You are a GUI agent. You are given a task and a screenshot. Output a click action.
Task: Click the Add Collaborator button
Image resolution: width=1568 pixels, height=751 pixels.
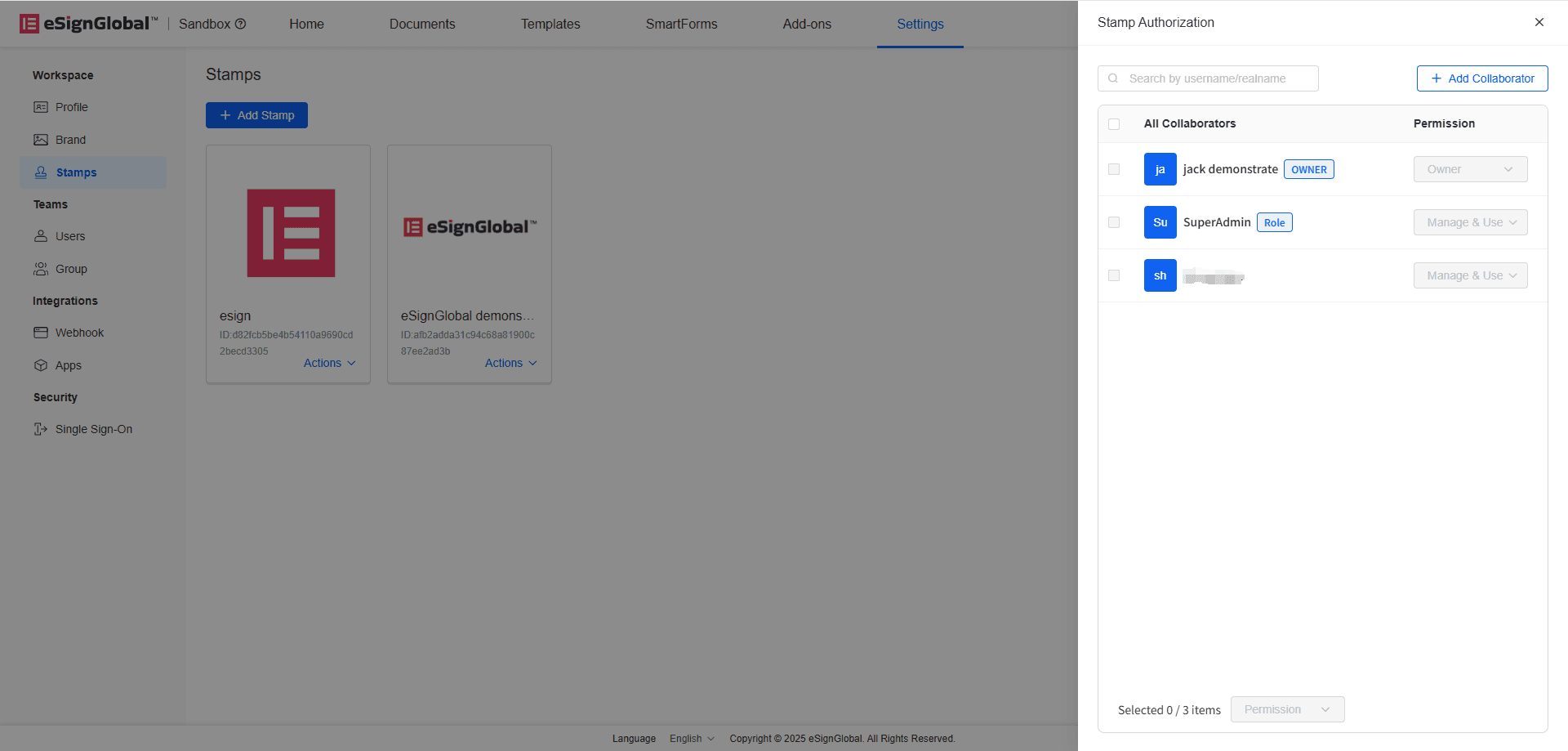pyautogui.click(x=1482, y=78)
